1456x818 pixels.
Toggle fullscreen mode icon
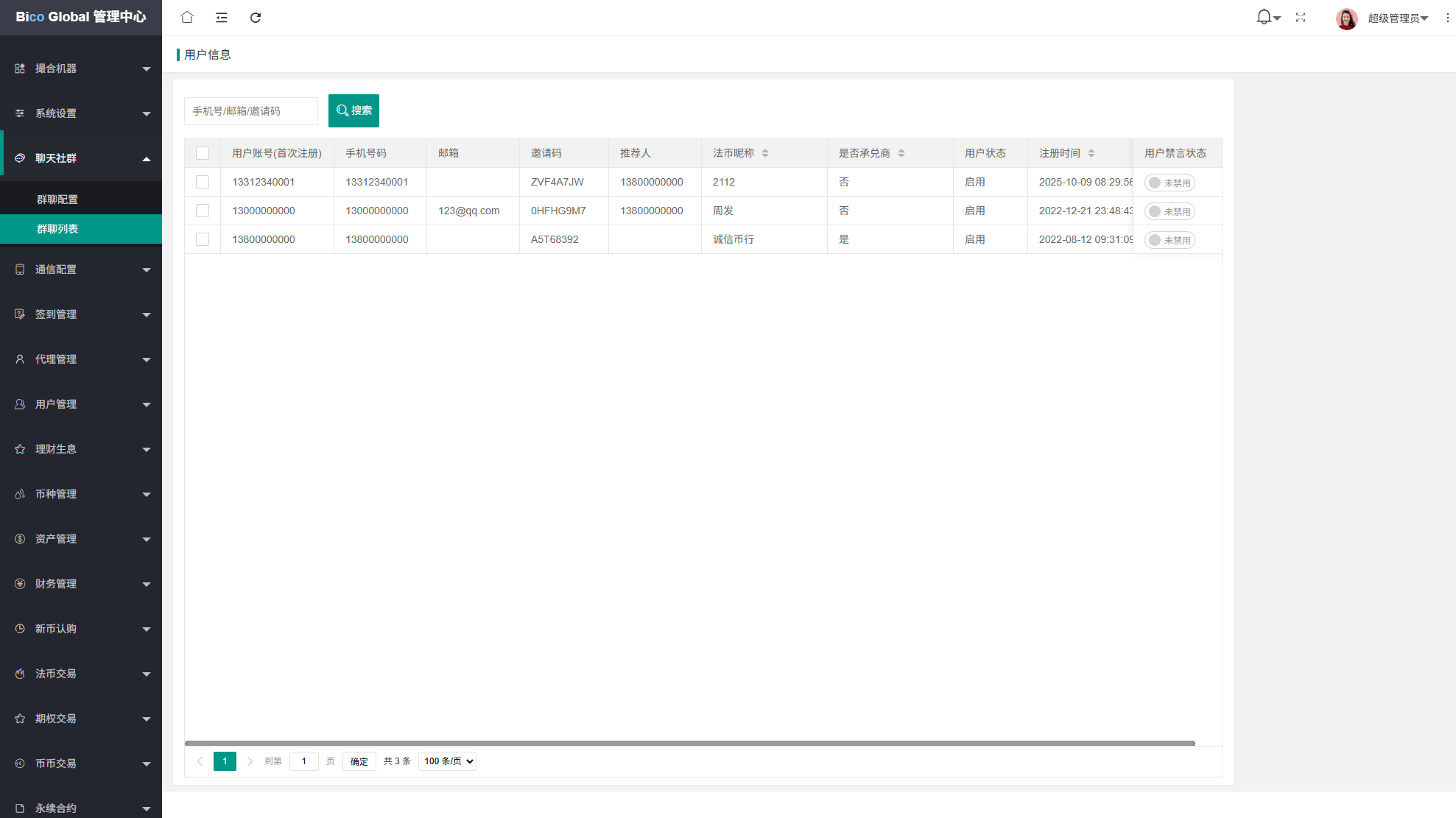1301,18
